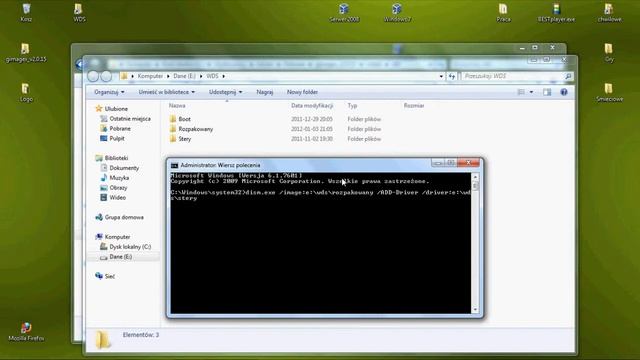Open the Stery folder
Screen dimensions: 640x360
[184, 139]
